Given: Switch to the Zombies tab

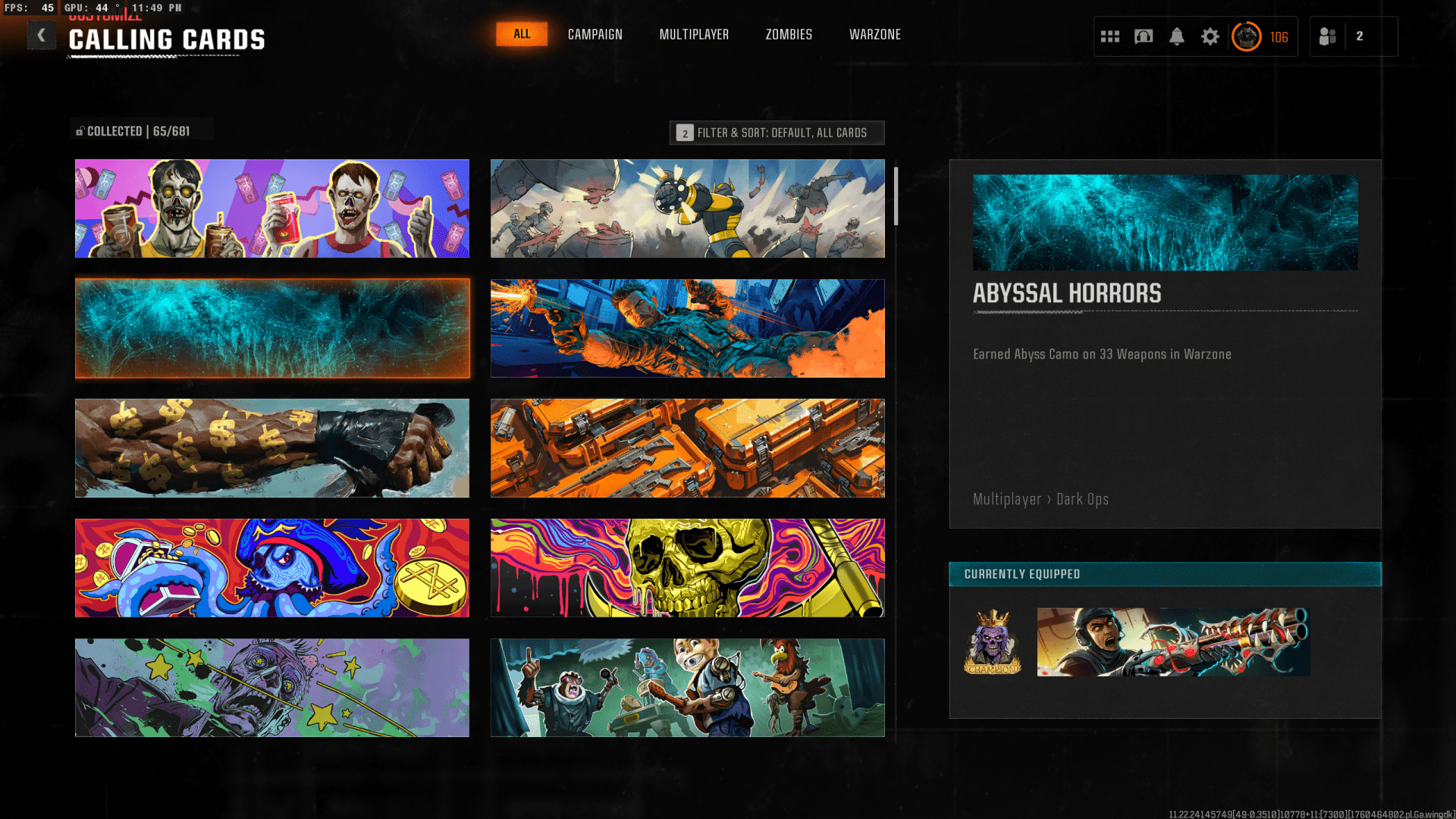Looking at the screenshot, I should [x=789, y=35].
